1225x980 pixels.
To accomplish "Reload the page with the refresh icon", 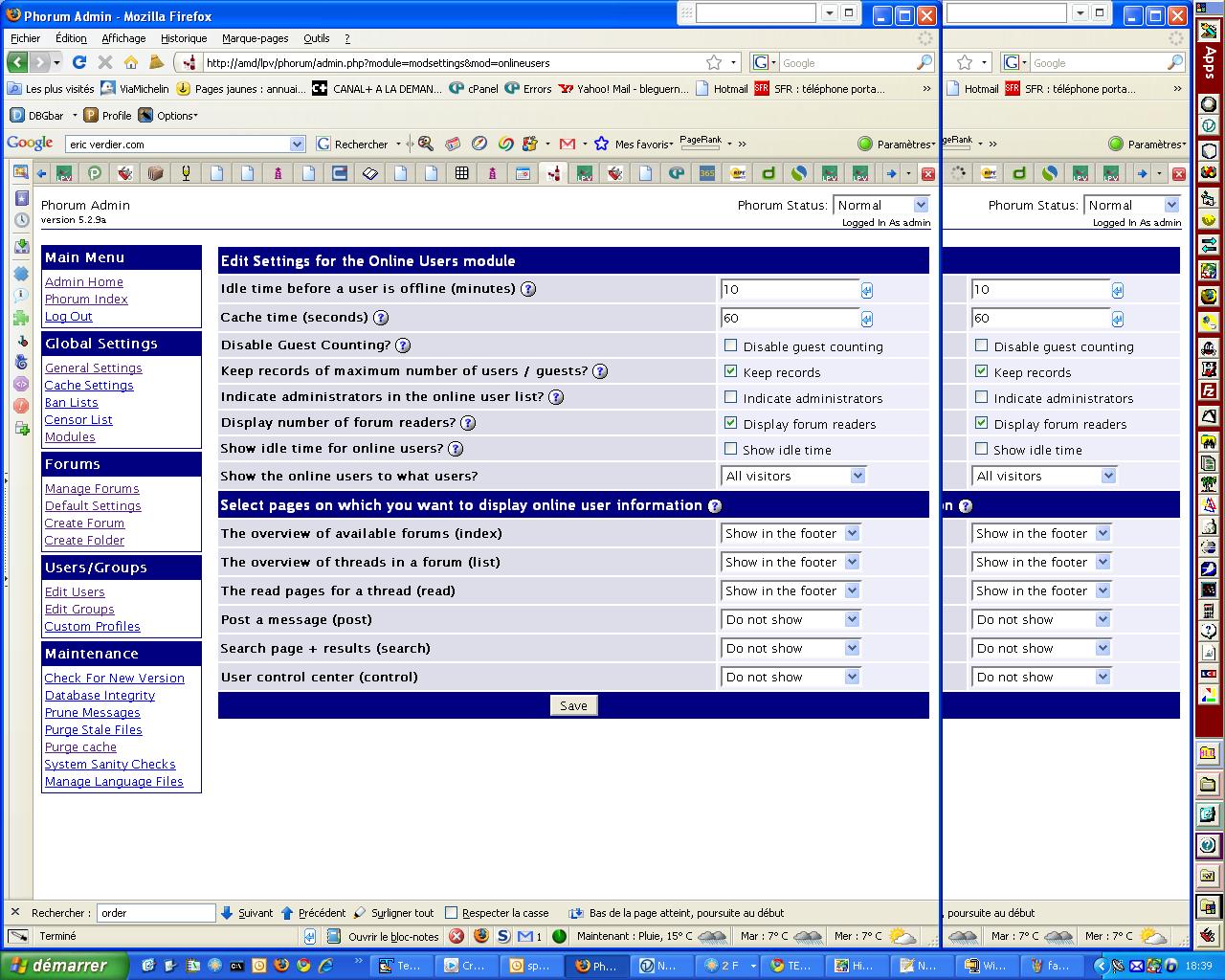I will click(x=79, y=62).
